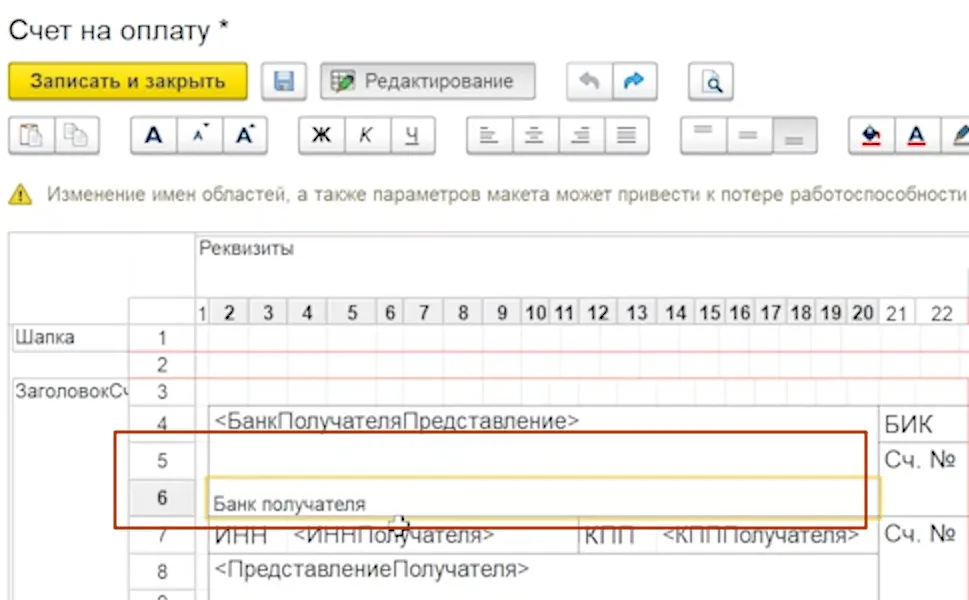This screenshot has width=969, height=600.
Task: Click the copy documents icon
Action: (x=77, y=135)
